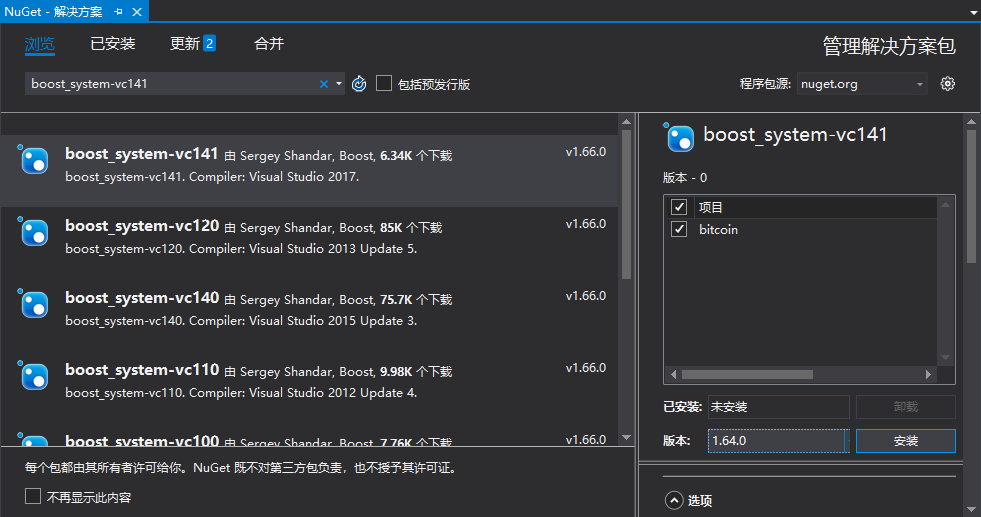Open NuGet package source settings gear
The height and width of the screenshot is (517, 981).
(948, 84)
